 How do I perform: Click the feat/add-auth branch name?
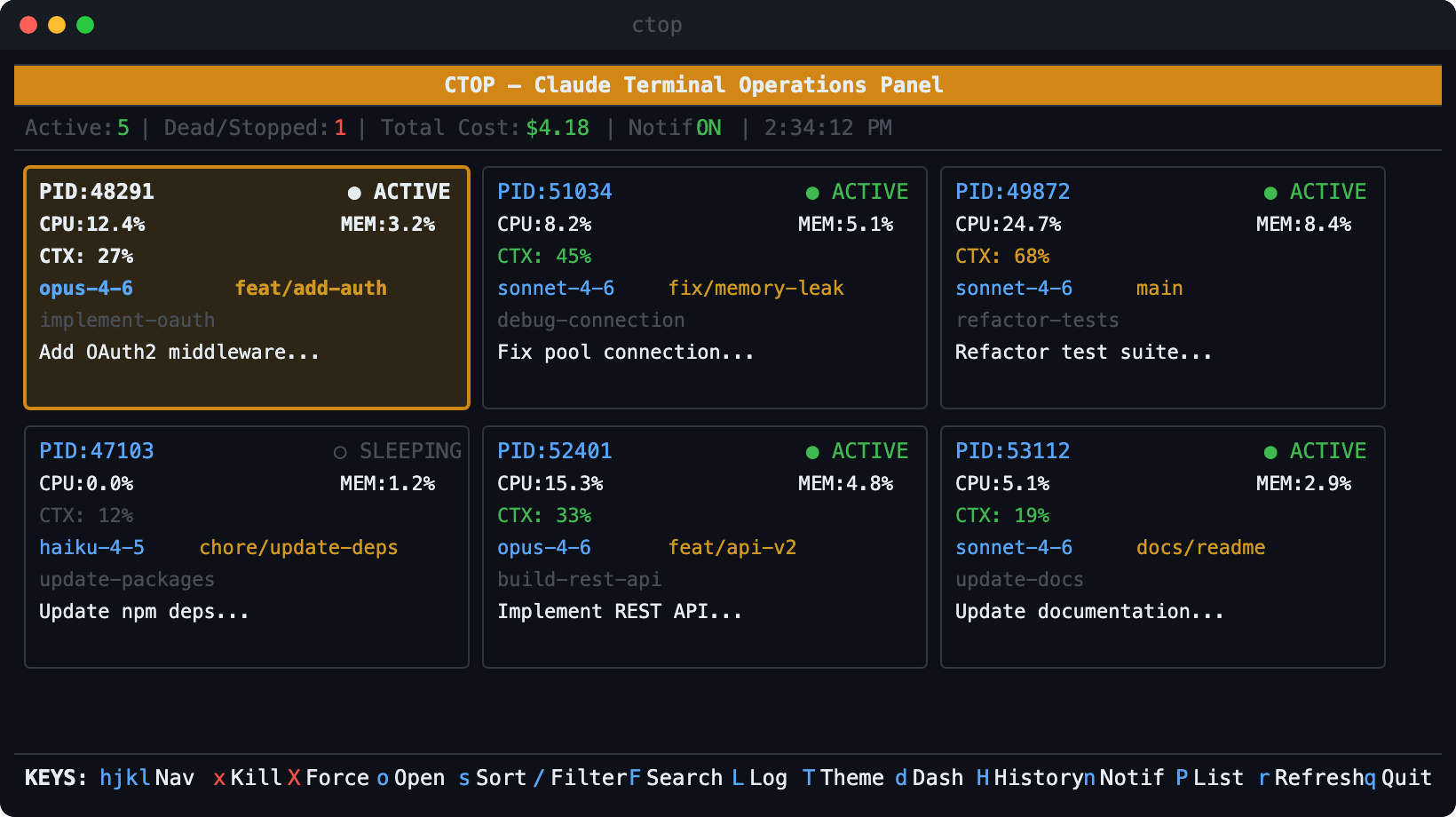coord(311,289)
